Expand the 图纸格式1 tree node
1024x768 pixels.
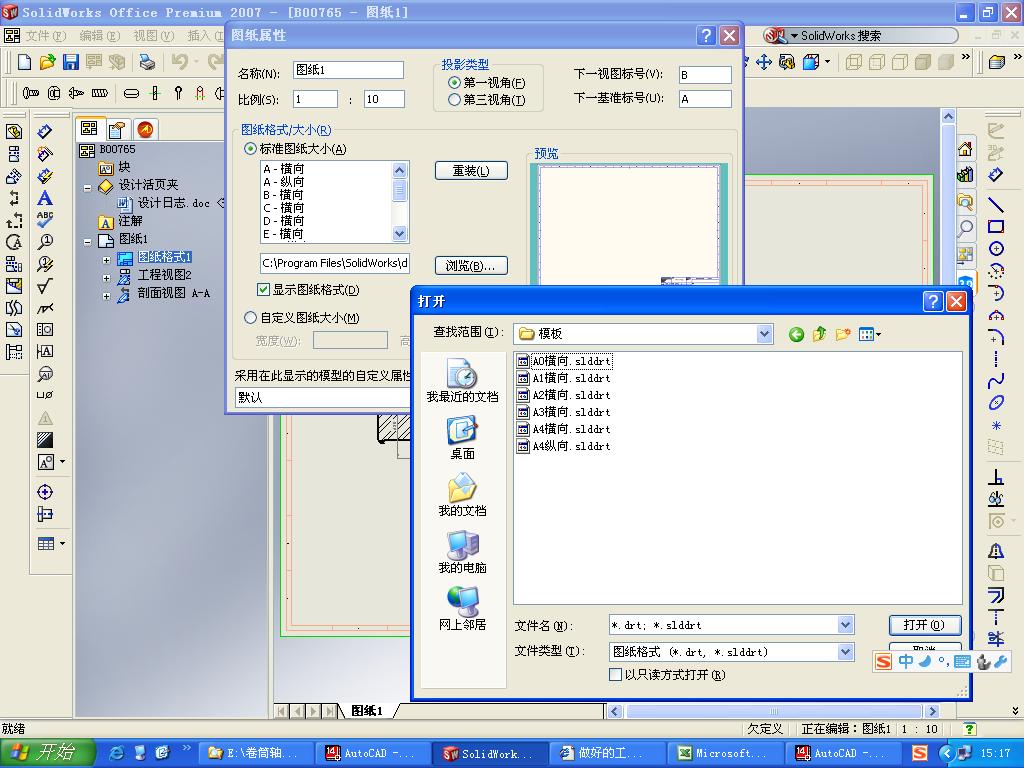pyautogui.click(x=106, y=260)
